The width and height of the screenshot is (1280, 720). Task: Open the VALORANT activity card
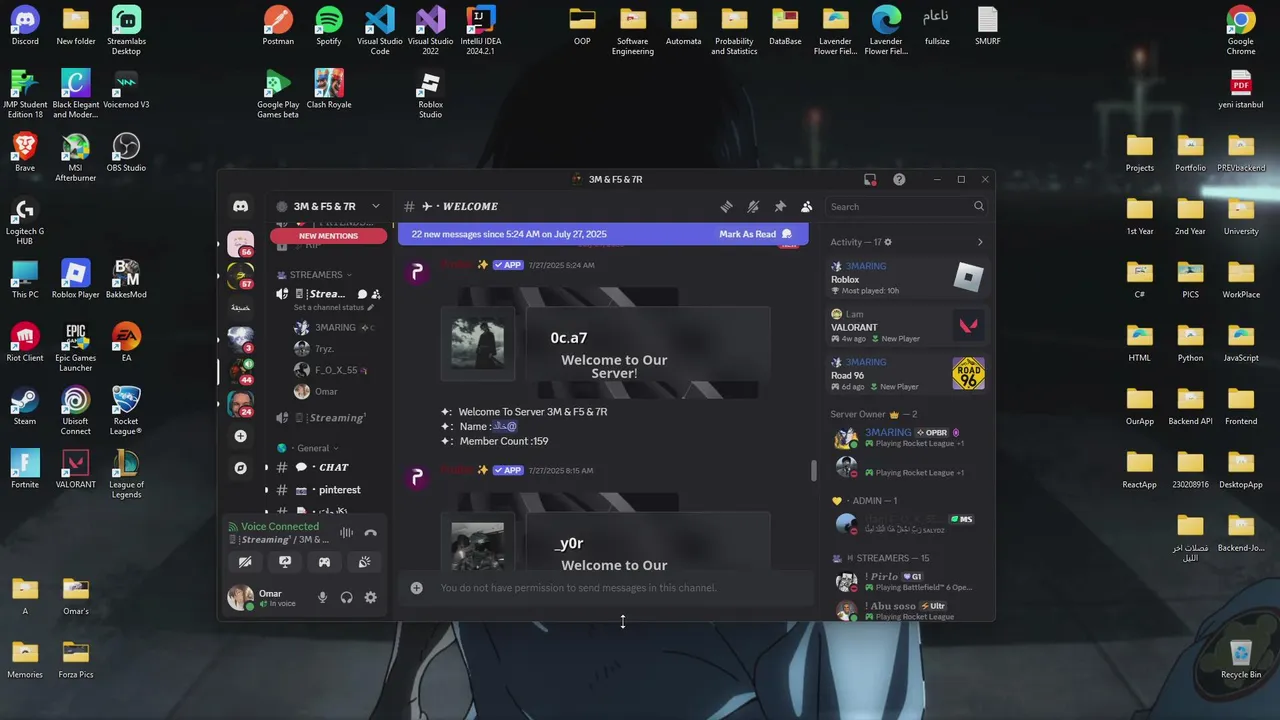point(908,326)
